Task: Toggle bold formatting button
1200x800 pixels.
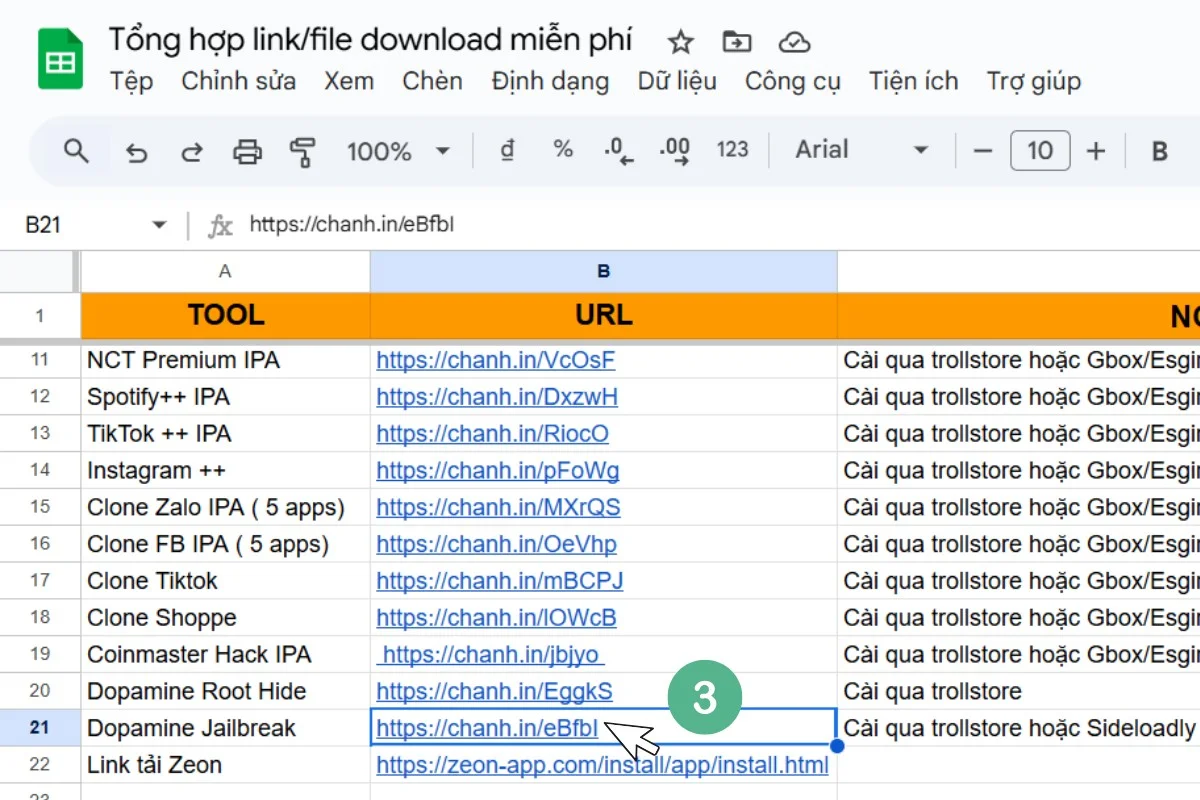Action: (1160, 151)
